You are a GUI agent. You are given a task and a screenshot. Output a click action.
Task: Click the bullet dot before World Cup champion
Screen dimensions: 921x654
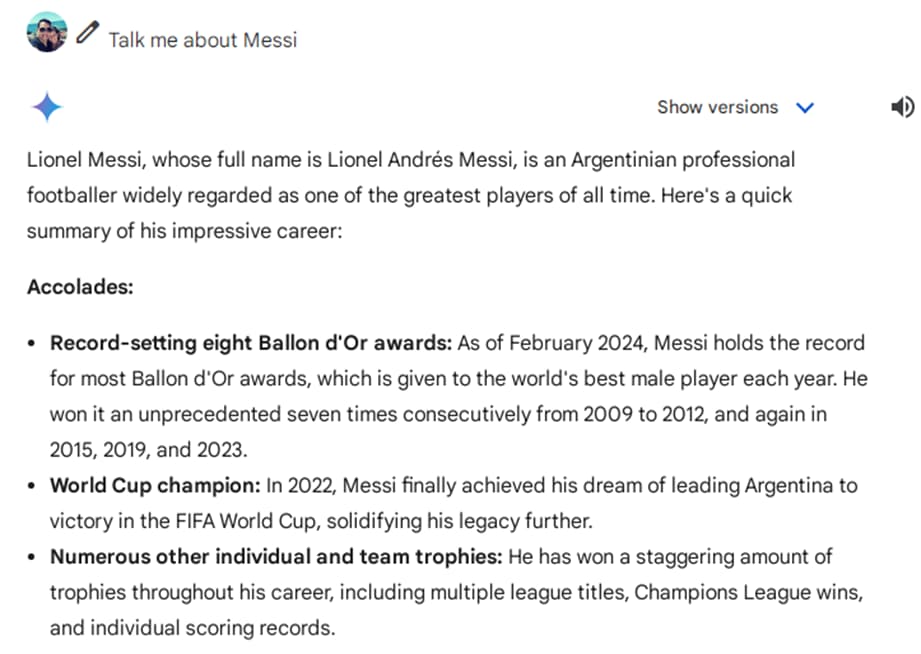coord(33,486)
